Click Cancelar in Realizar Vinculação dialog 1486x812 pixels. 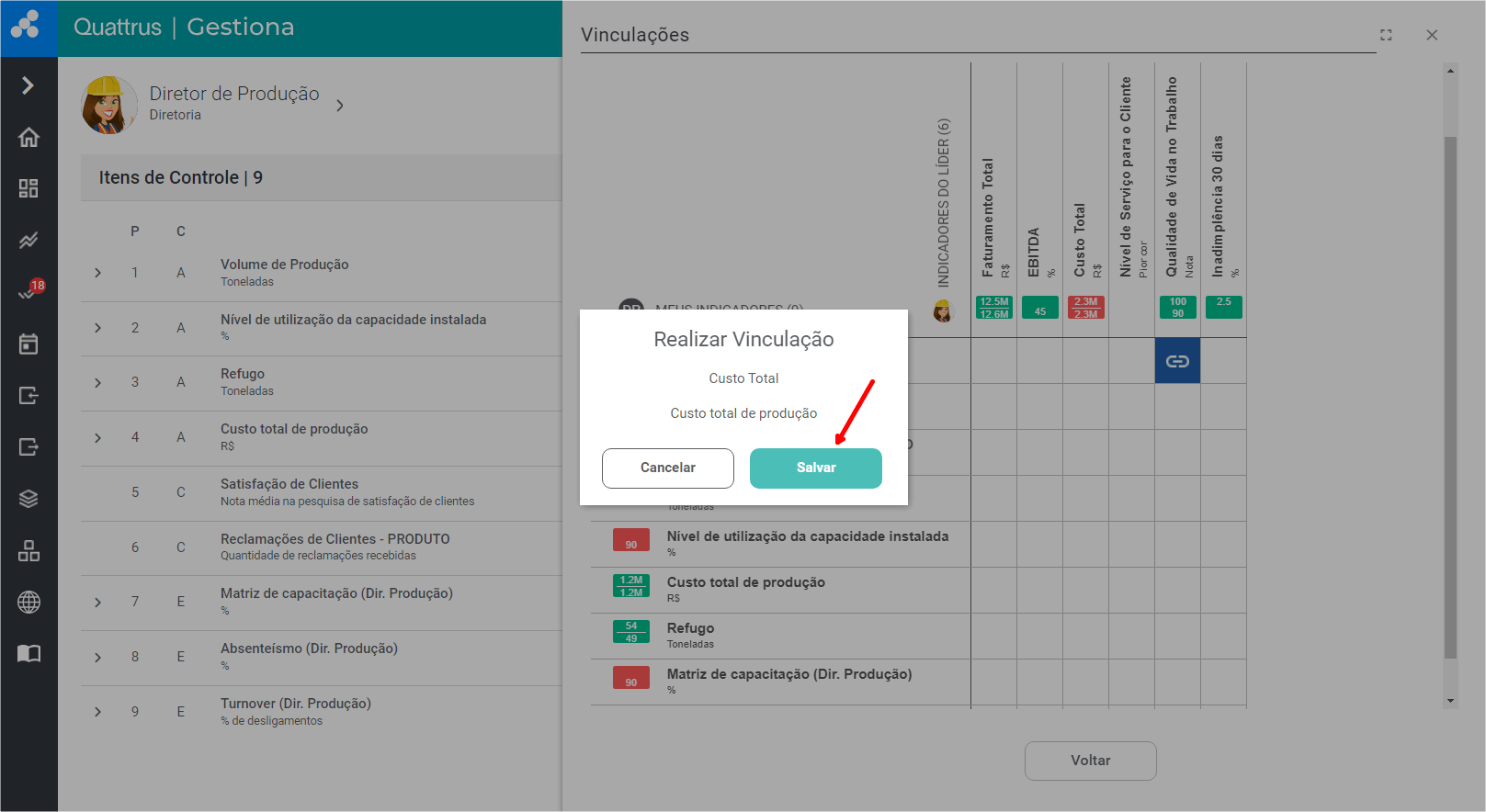pyautogui.click(x=667, y=468)
